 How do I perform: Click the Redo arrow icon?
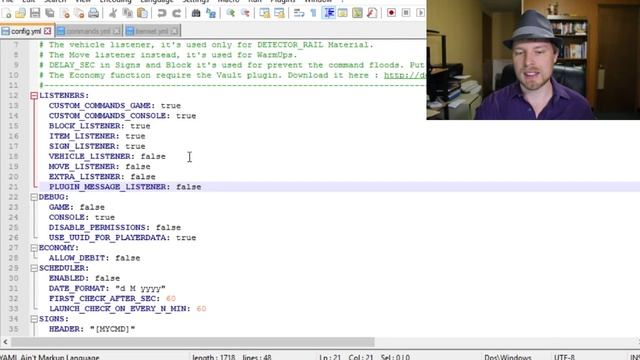point(176,13)
